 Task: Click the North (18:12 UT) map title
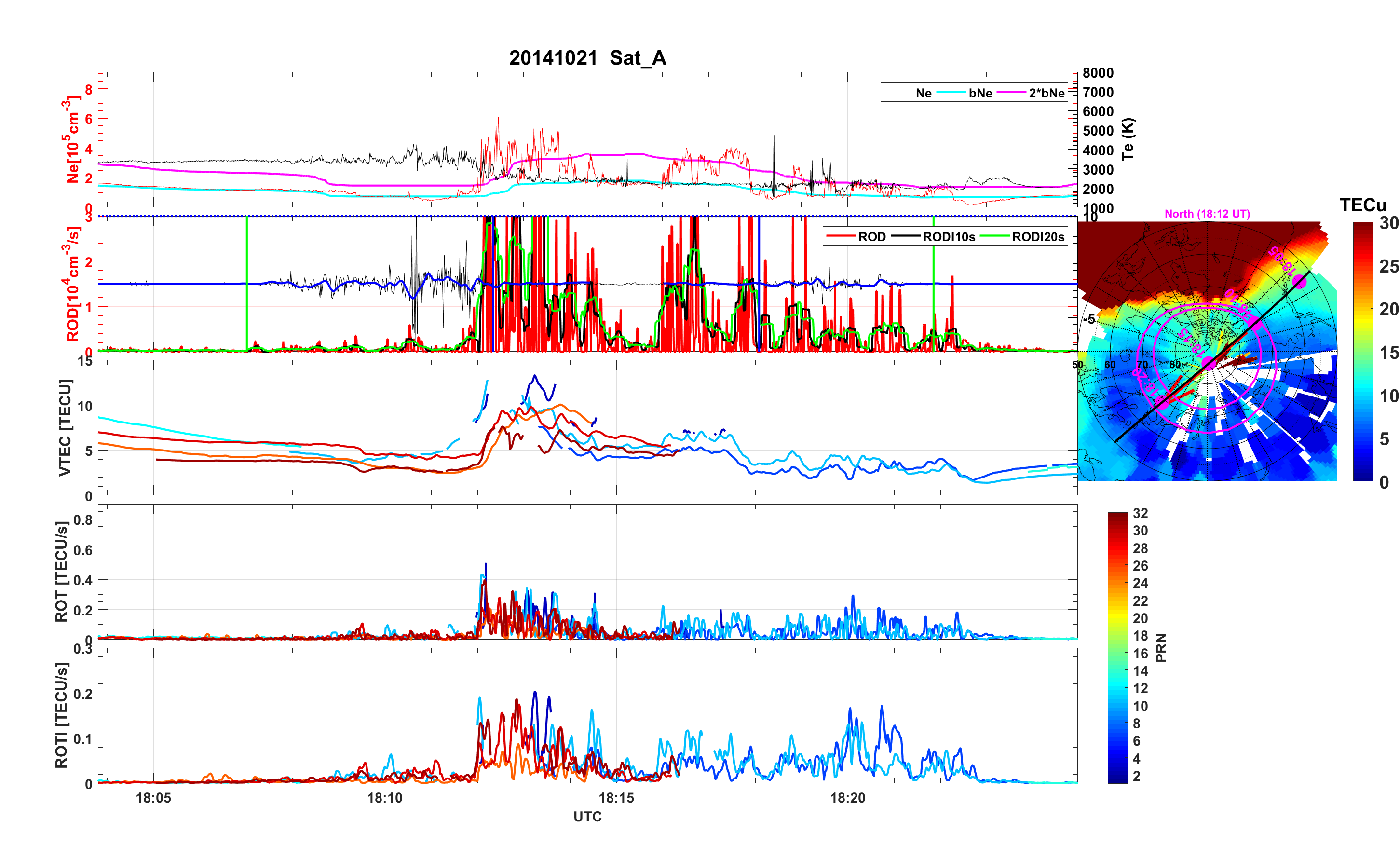point(1208,214)
